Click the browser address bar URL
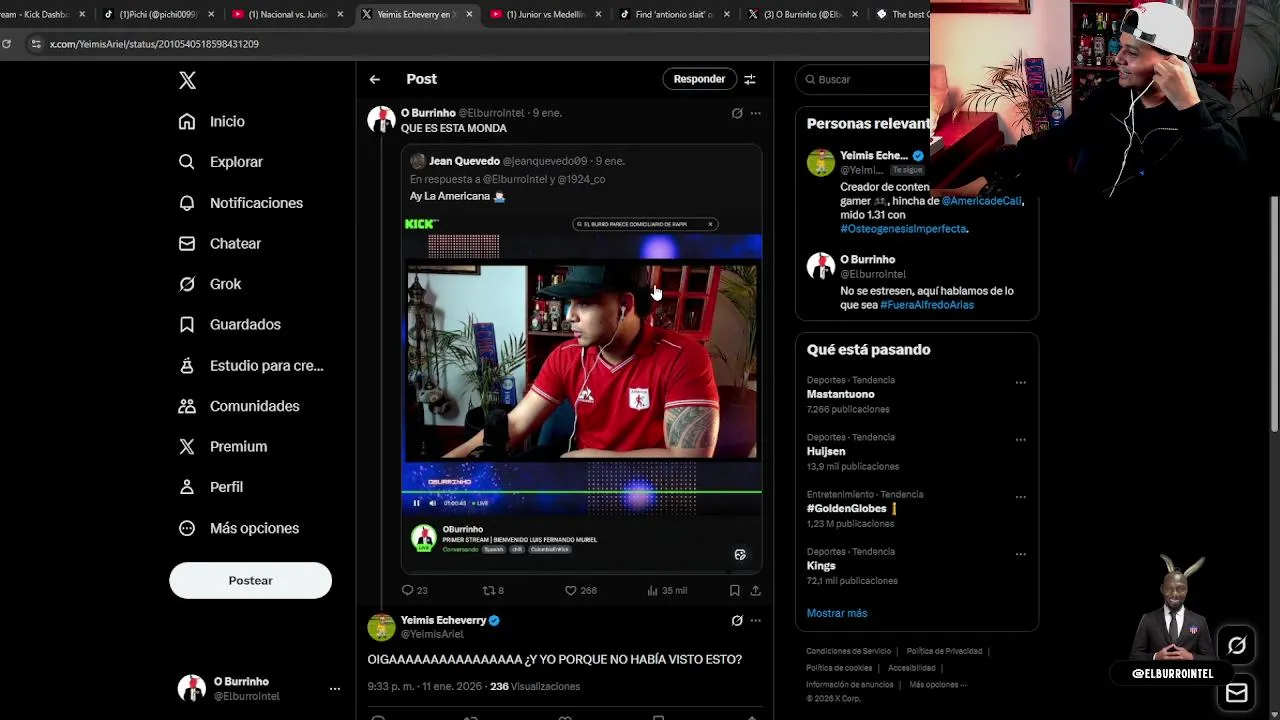The height and width of the screenshot is (720, 1280). point(154,44)
